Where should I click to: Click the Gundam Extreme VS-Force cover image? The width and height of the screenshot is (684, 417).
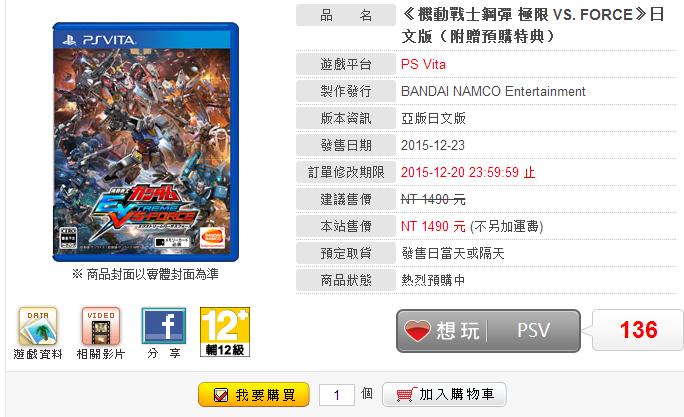[x=146, y=142]
